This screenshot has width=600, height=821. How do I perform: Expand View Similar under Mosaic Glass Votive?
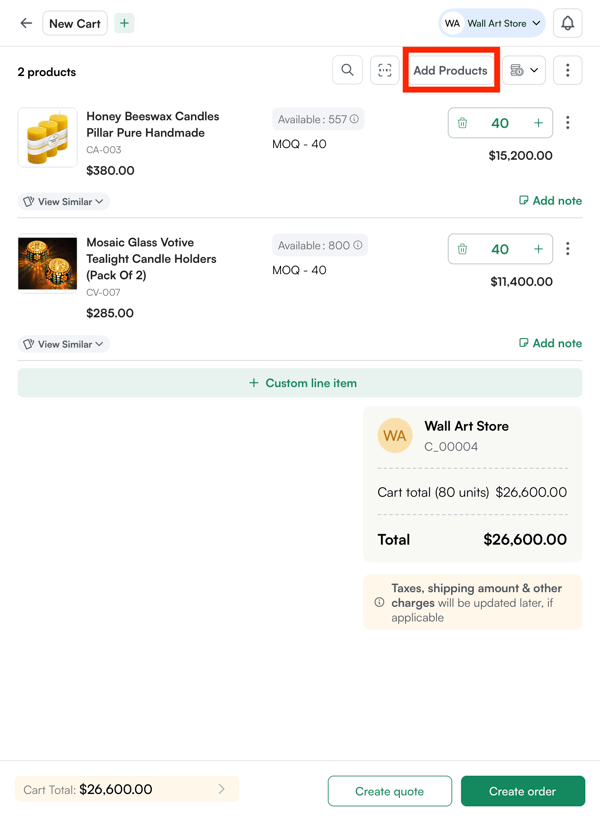pyautogui.click(x=63, y=344)
